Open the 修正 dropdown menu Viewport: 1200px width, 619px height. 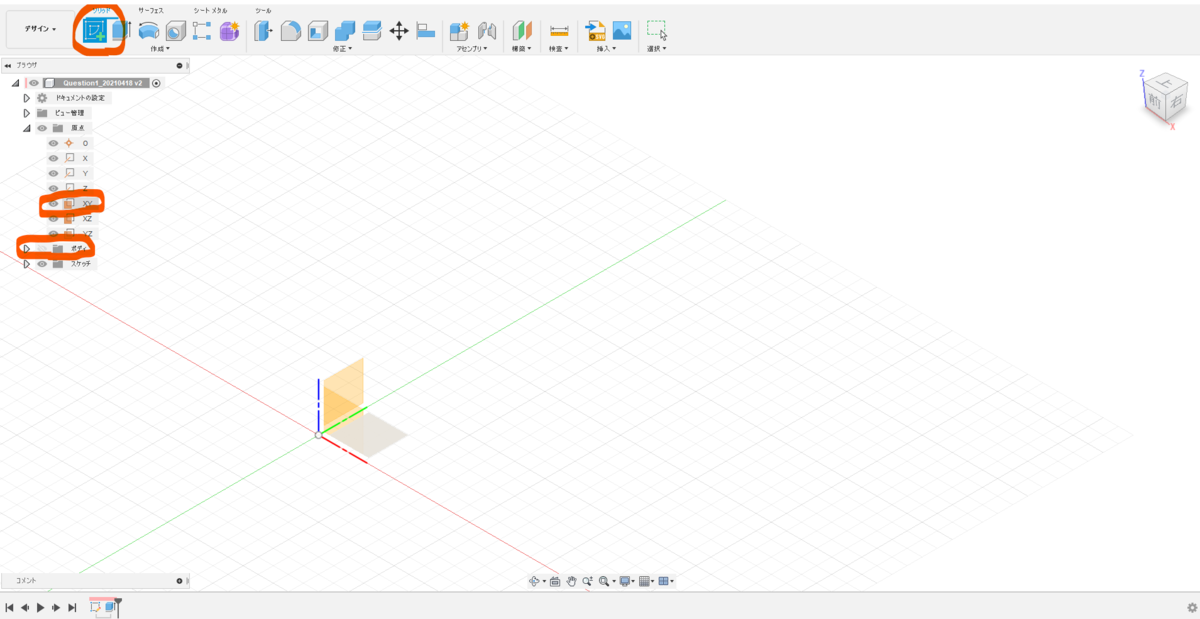pyautogui.click(x=343, y=48)
